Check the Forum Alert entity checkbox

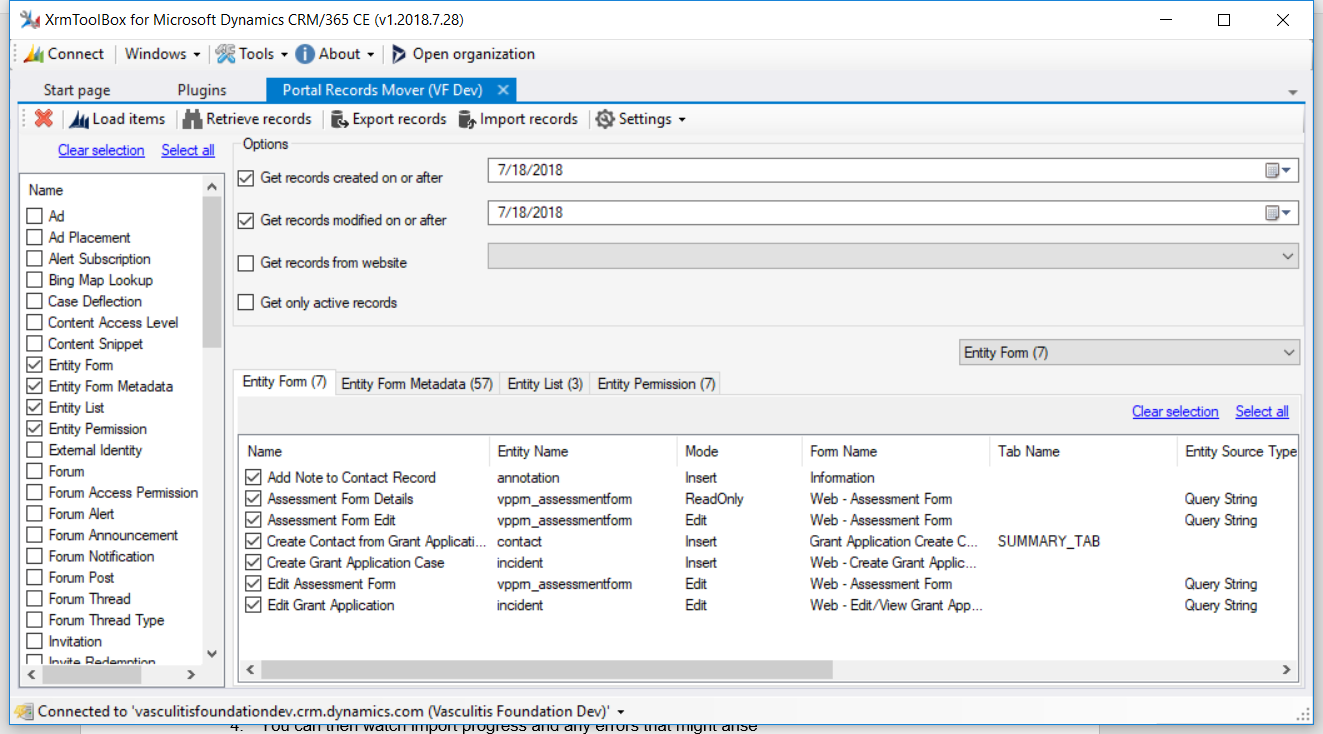[35, 514]
